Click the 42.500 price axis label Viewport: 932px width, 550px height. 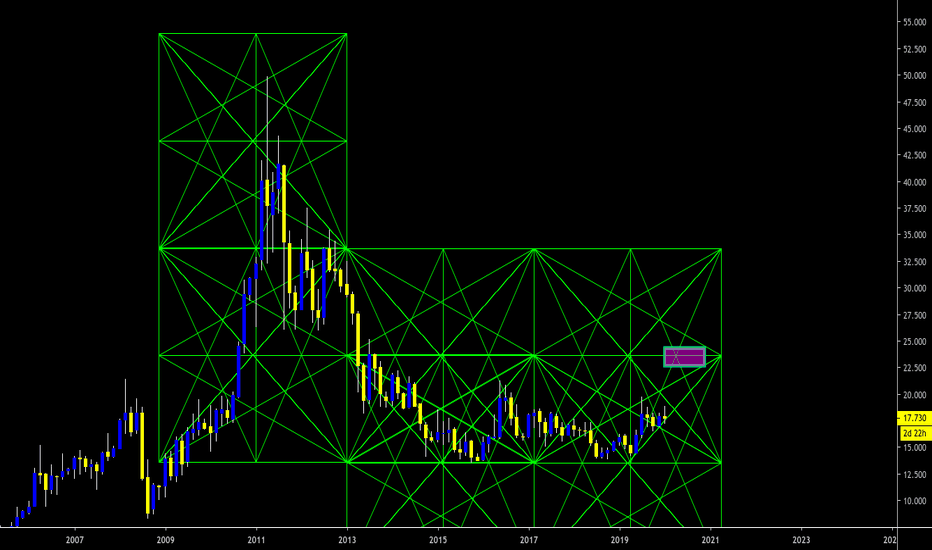point(915,155)
